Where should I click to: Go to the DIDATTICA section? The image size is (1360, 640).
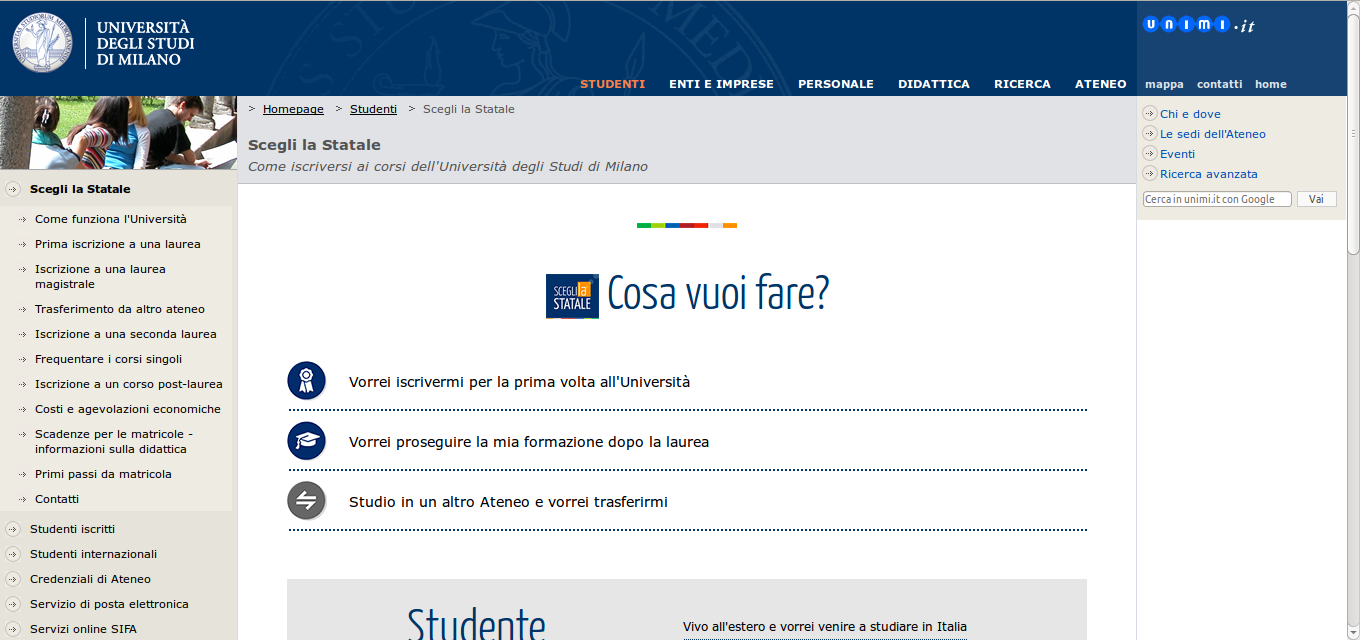934,84
